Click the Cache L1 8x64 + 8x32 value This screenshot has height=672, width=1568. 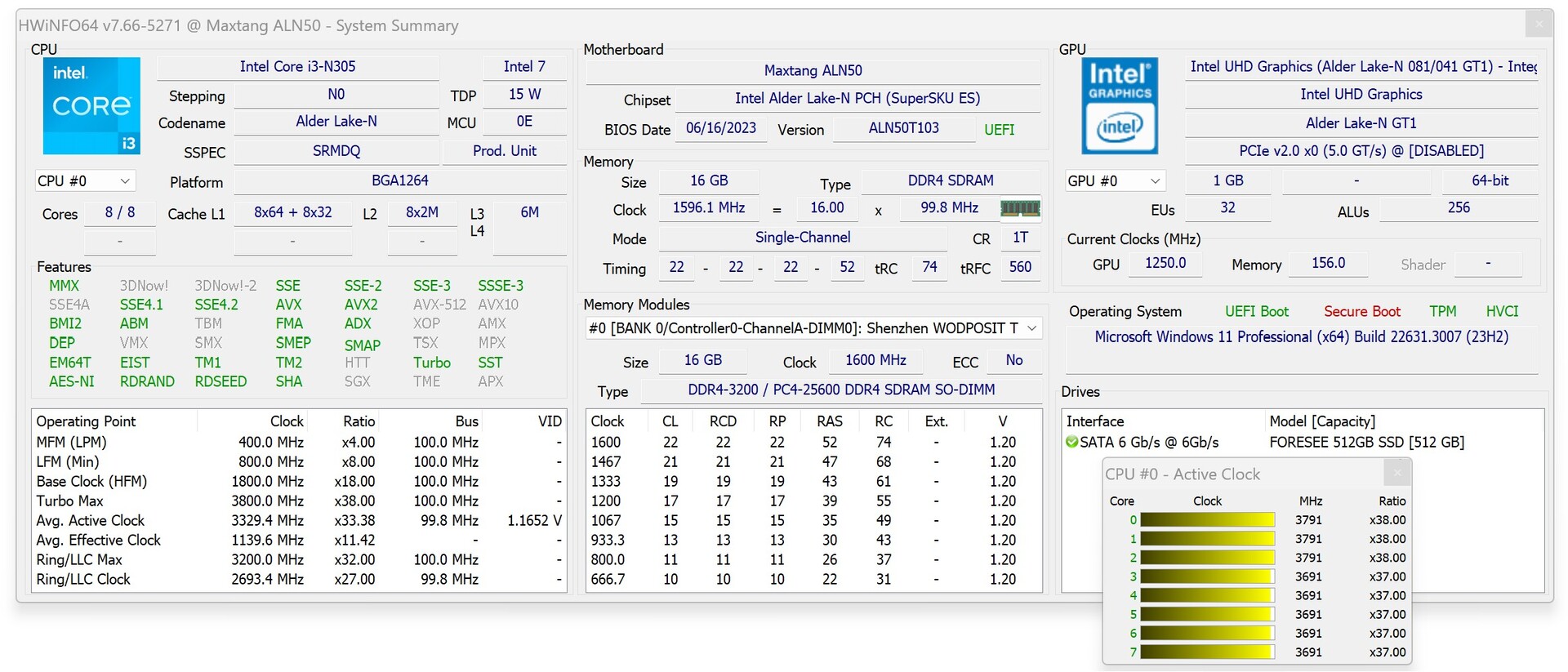click(x=292, y=212)
